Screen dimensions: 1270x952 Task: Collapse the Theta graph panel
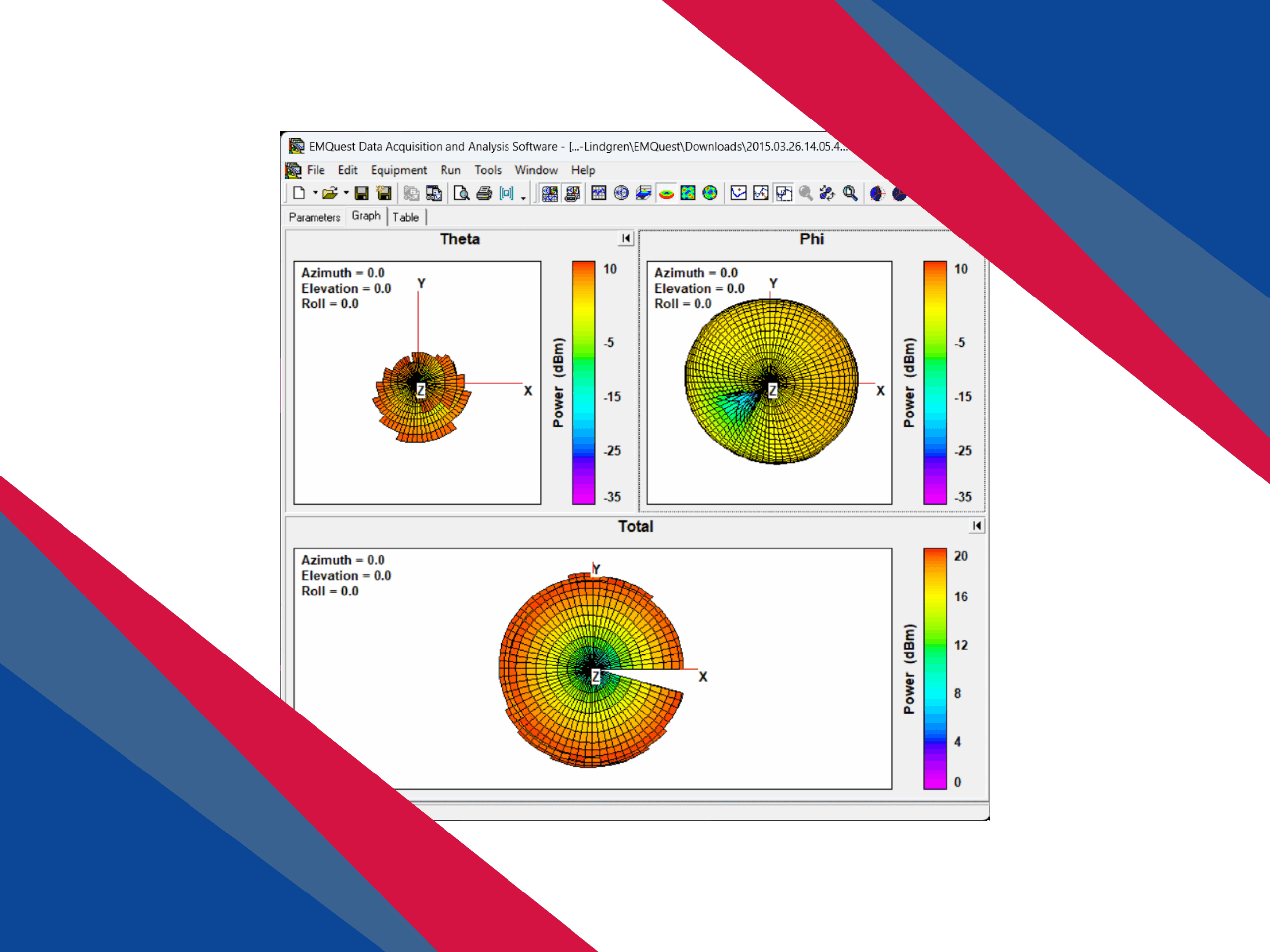pyautogui.click(x=626, y=238)
